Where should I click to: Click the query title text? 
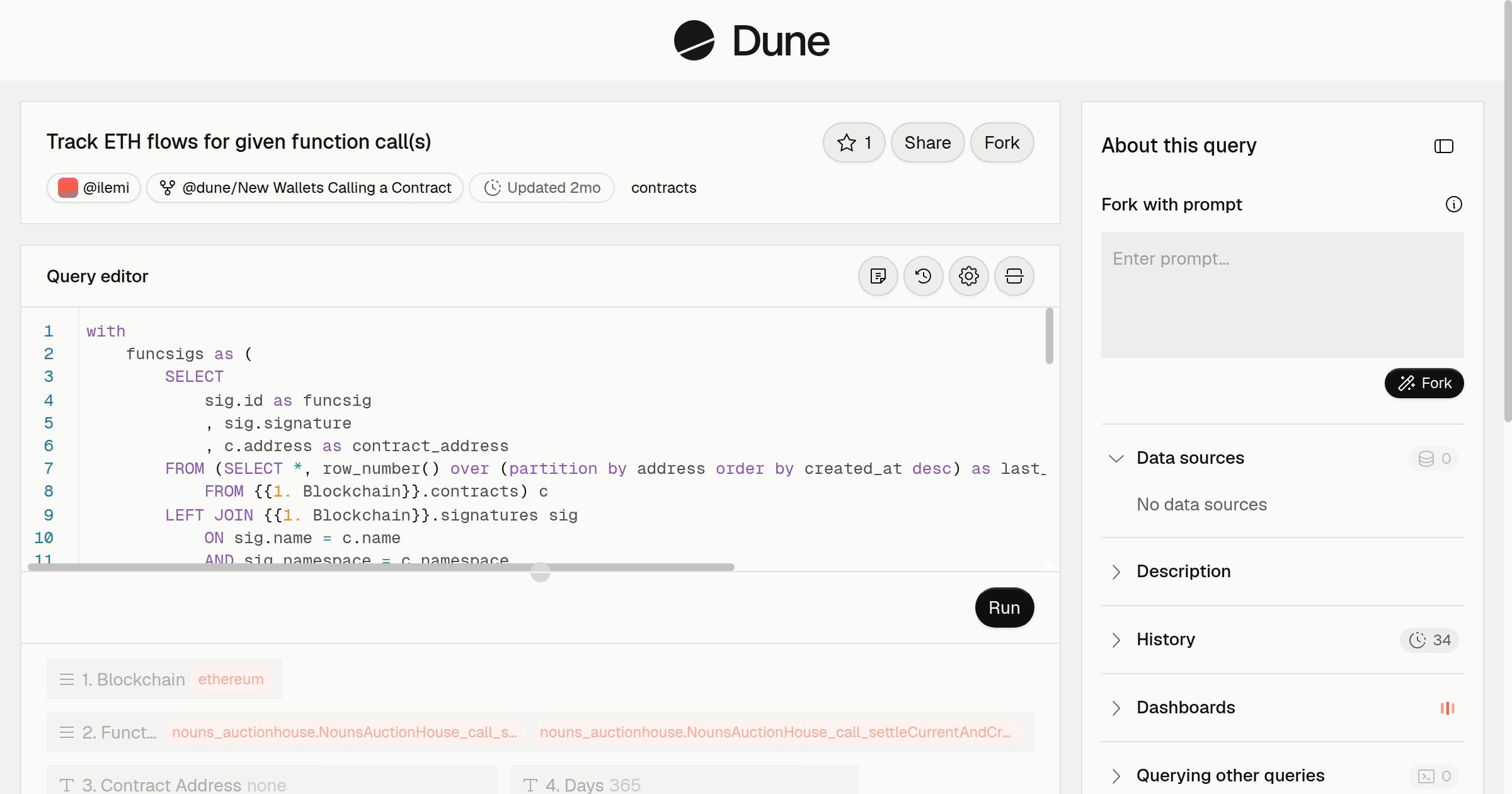[239, 142]
